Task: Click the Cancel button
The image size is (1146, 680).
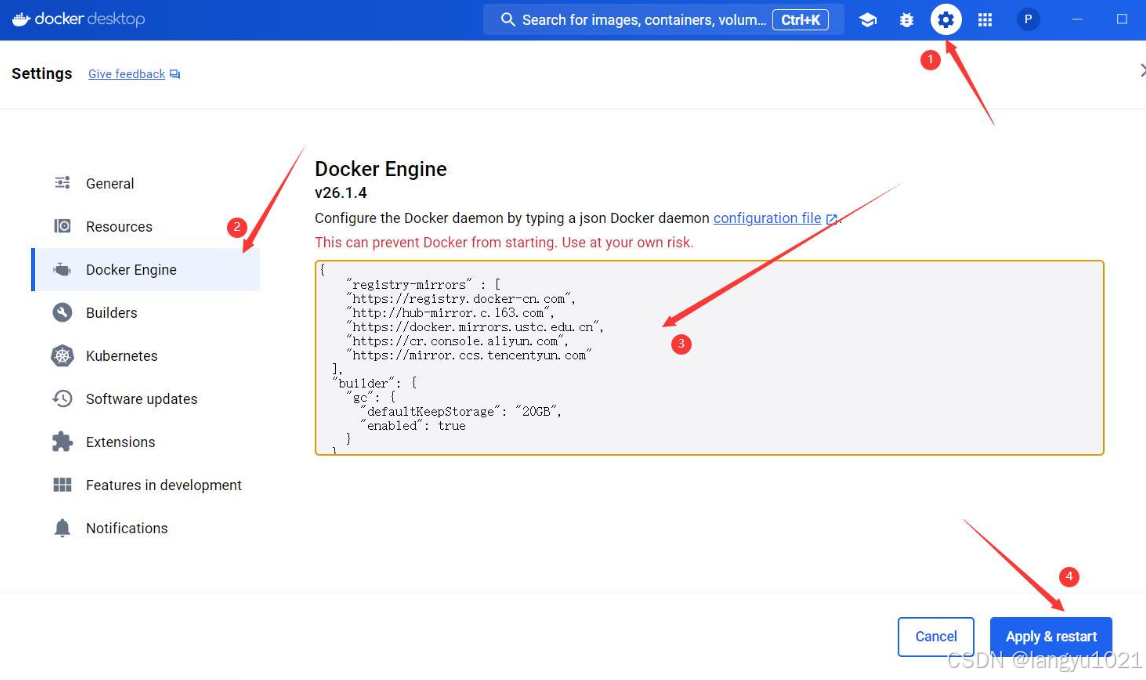Action: [936, 636]
